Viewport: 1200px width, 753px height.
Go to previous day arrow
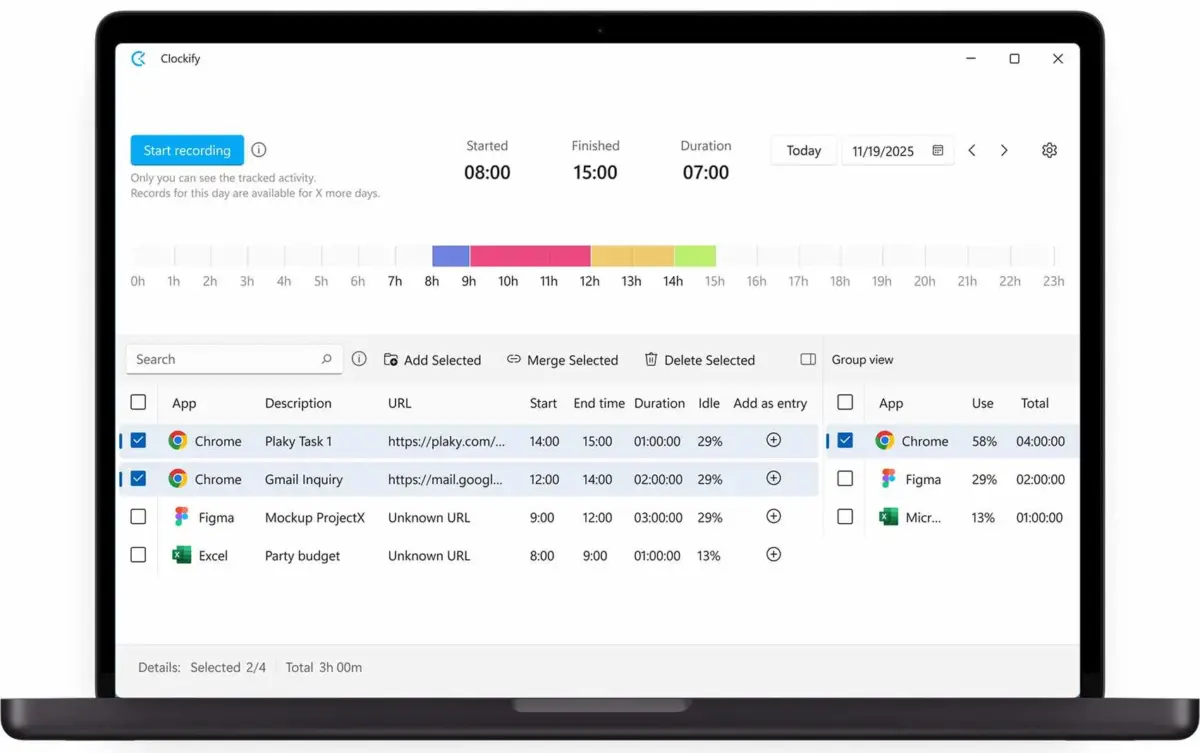972,151
